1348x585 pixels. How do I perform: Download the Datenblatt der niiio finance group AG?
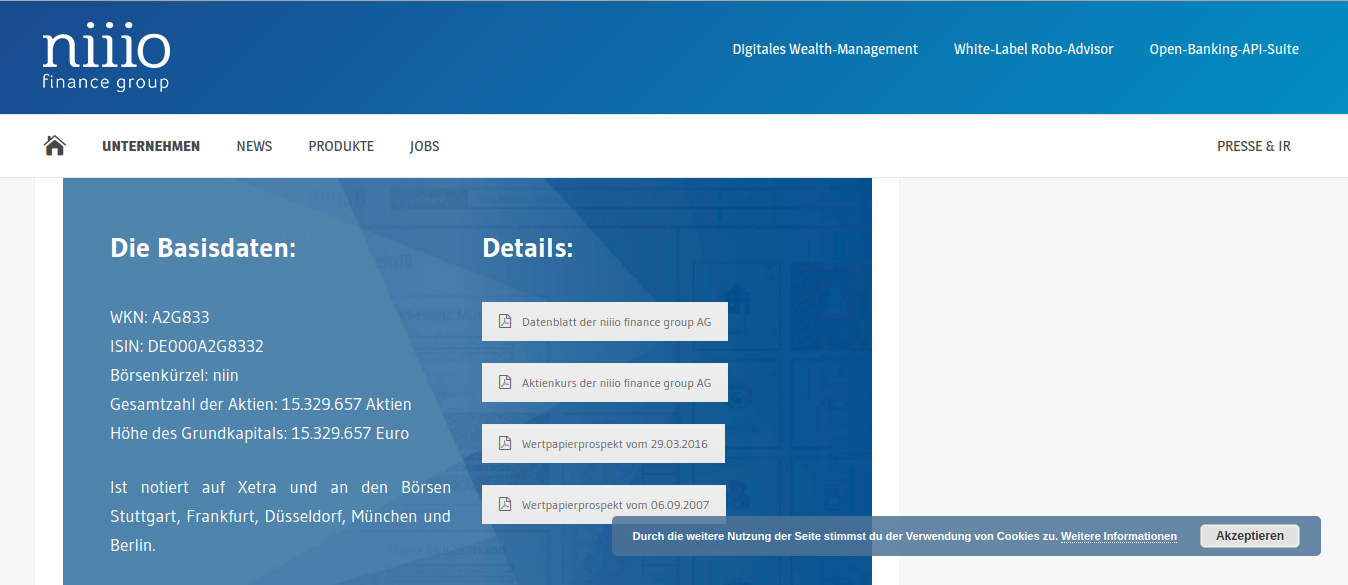click(x=618, y=321)
